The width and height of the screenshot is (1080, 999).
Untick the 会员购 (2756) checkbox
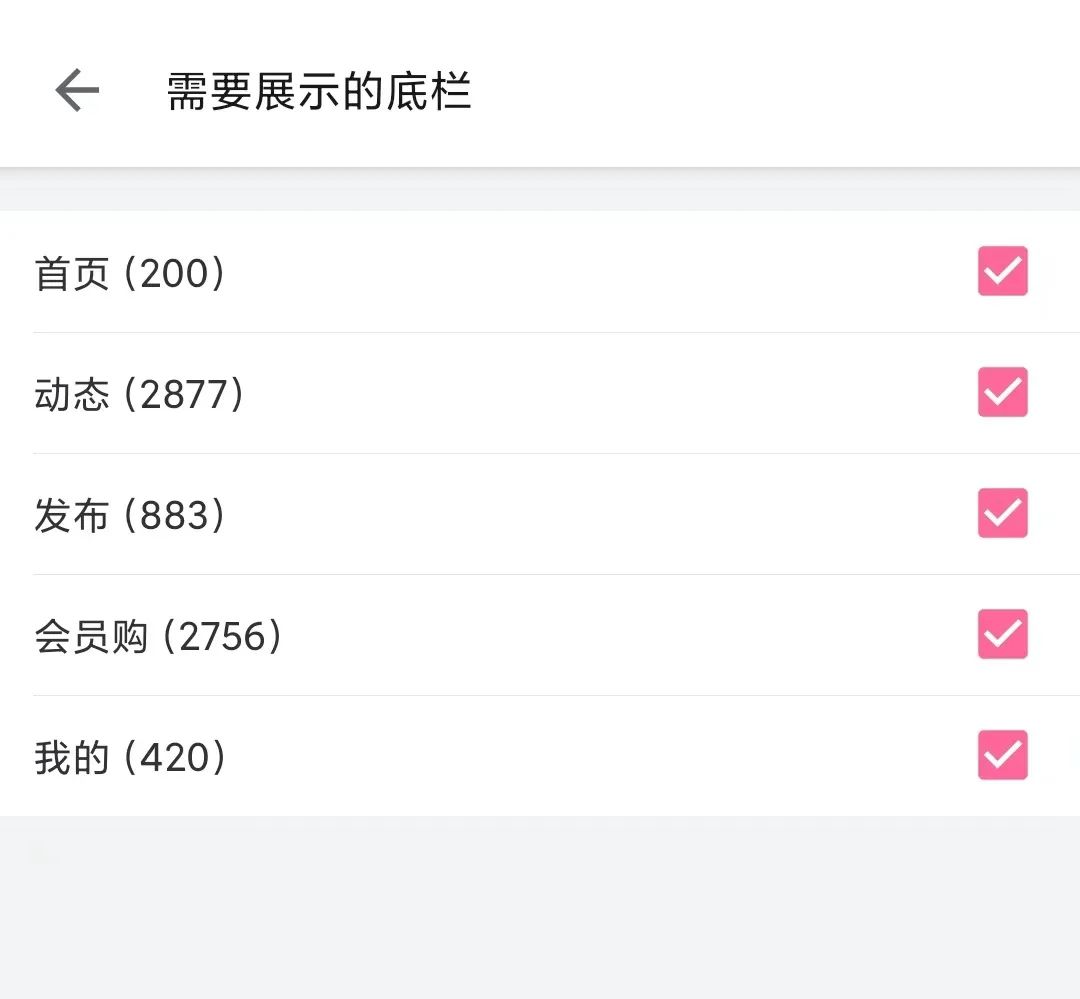[1002, 634]
